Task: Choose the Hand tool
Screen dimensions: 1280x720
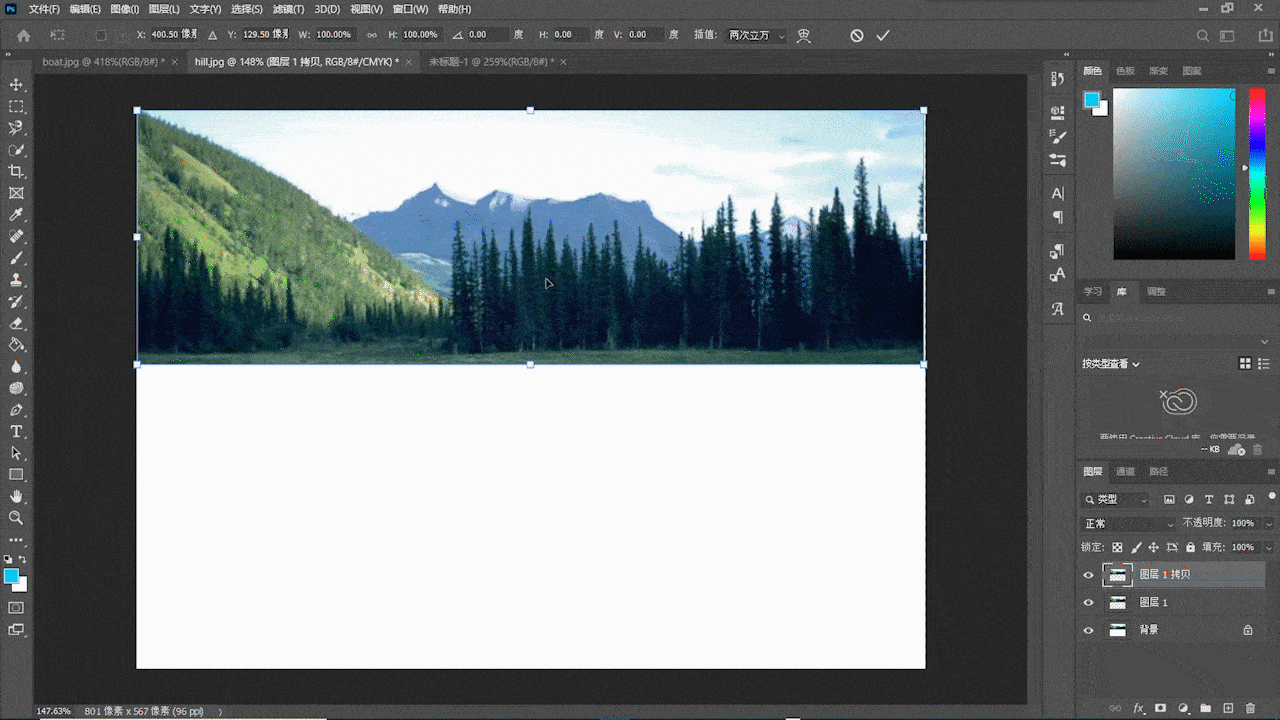Action: [x=16, y=496]
